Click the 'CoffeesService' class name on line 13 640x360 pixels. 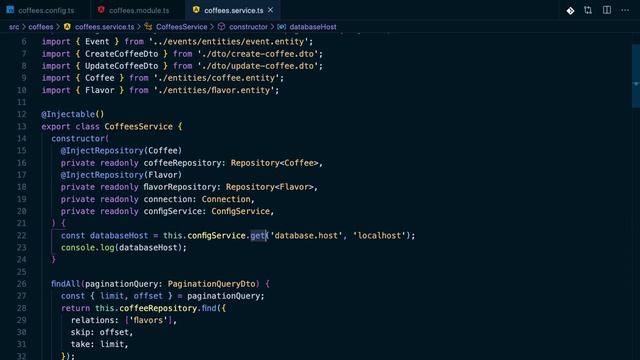(x=138, y=127)
